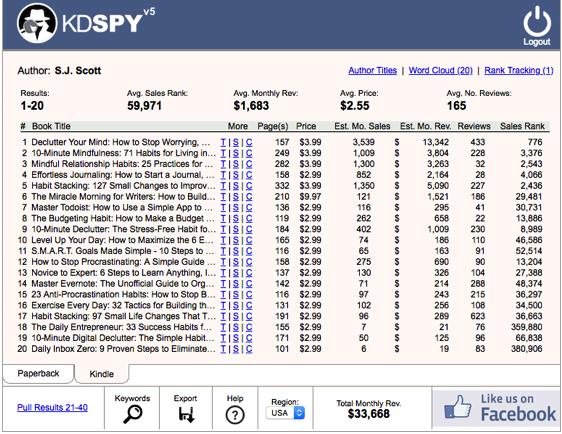Image resolution: width=562 pixels, height=434 pixels.
Task: Sort by Est. Mo. Rev. header
Action: [425, 126]
